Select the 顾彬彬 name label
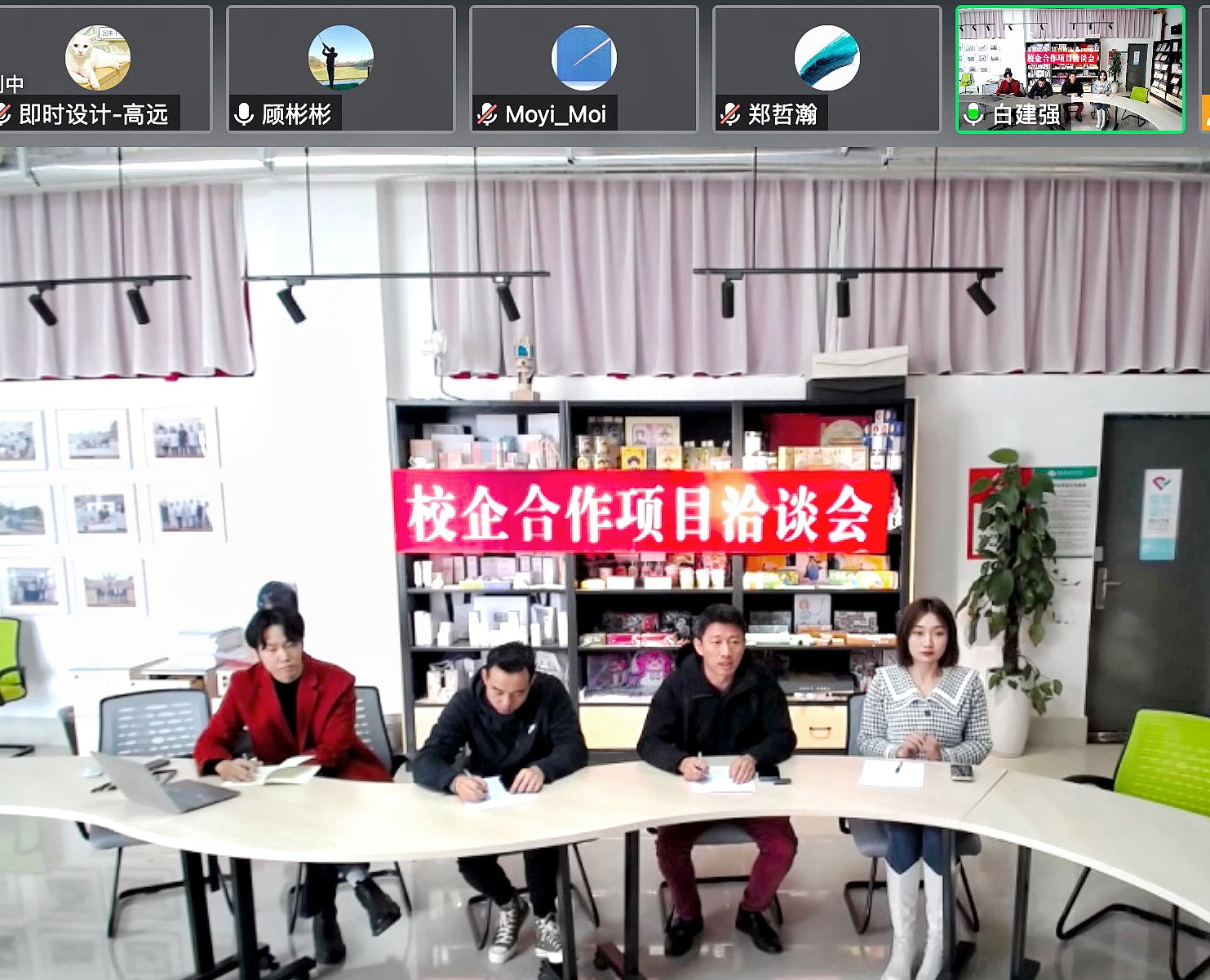 pos(296,114)
